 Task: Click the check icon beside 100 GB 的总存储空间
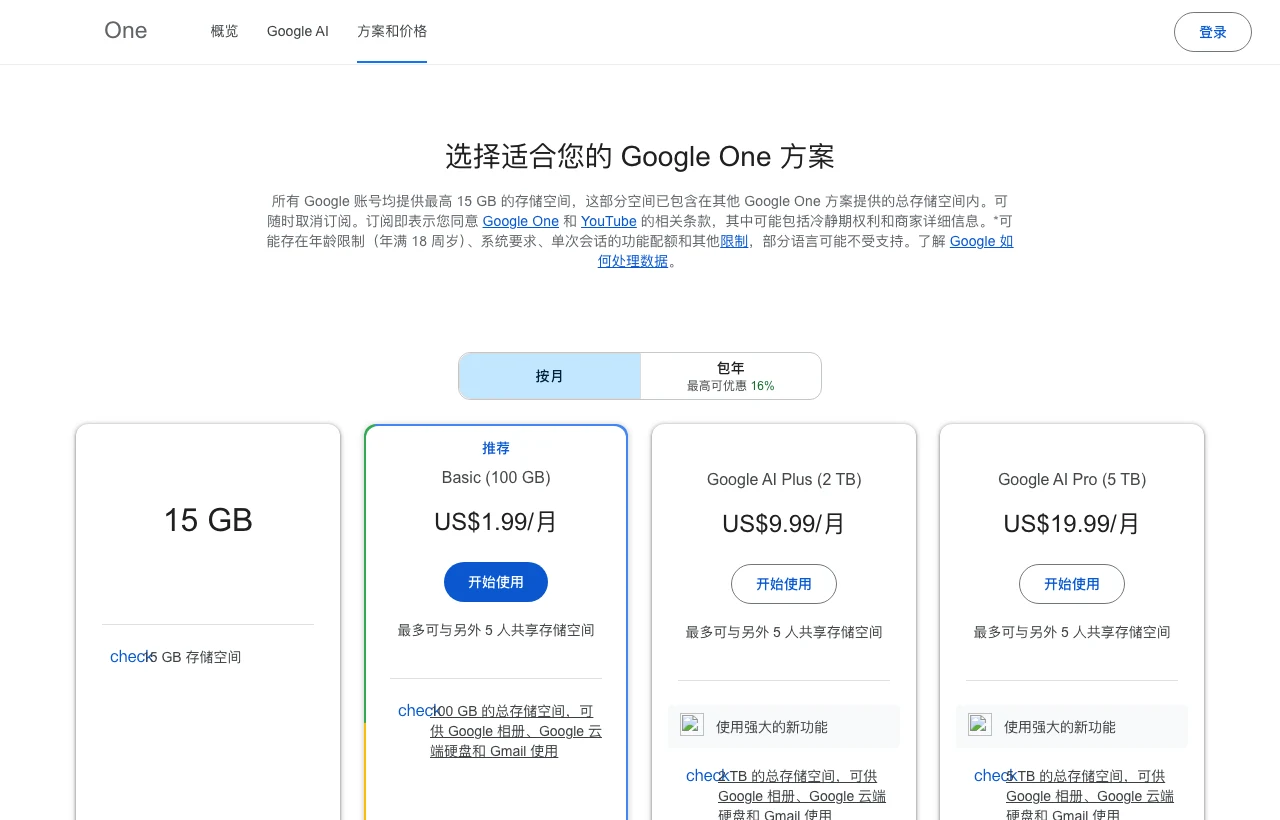coord(418,710)
